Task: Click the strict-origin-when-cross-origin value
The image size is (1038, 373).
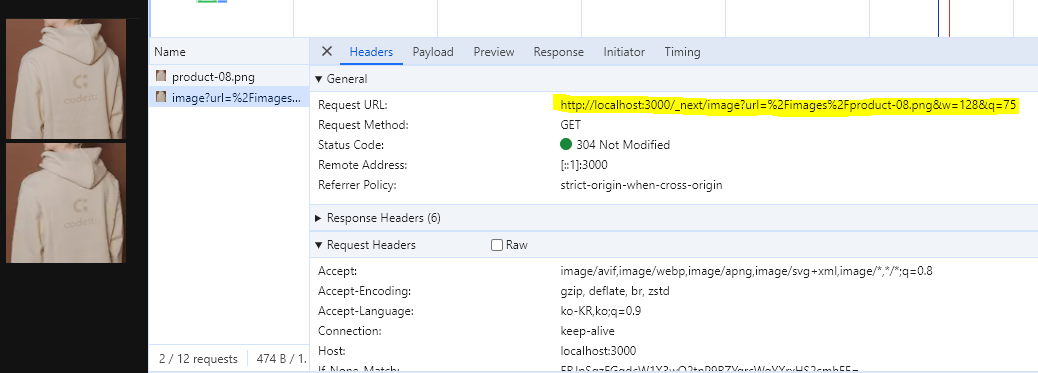Action: point(641,185)
